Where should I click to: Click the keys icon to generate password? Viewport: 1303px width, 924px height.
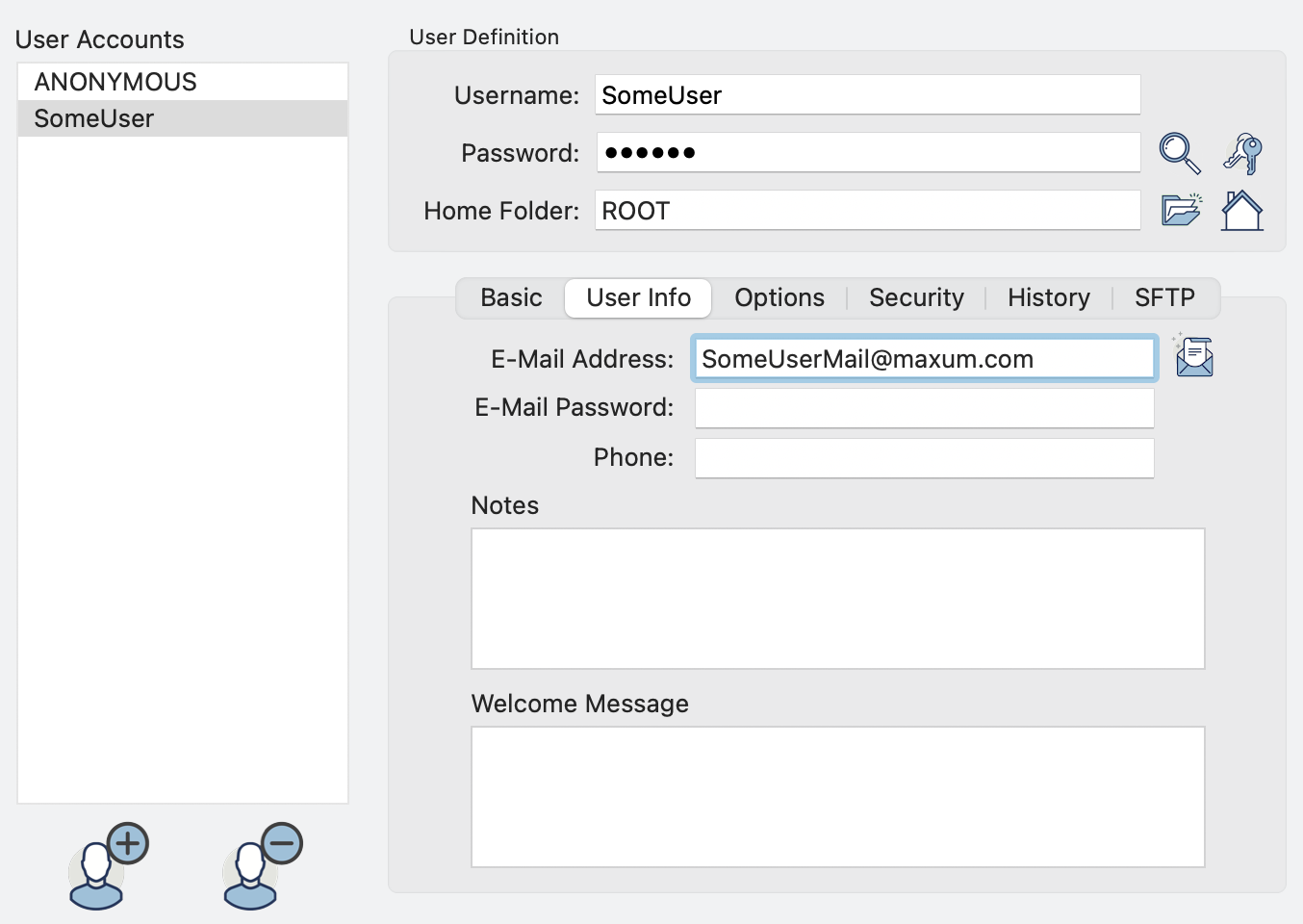point(1242,153)
